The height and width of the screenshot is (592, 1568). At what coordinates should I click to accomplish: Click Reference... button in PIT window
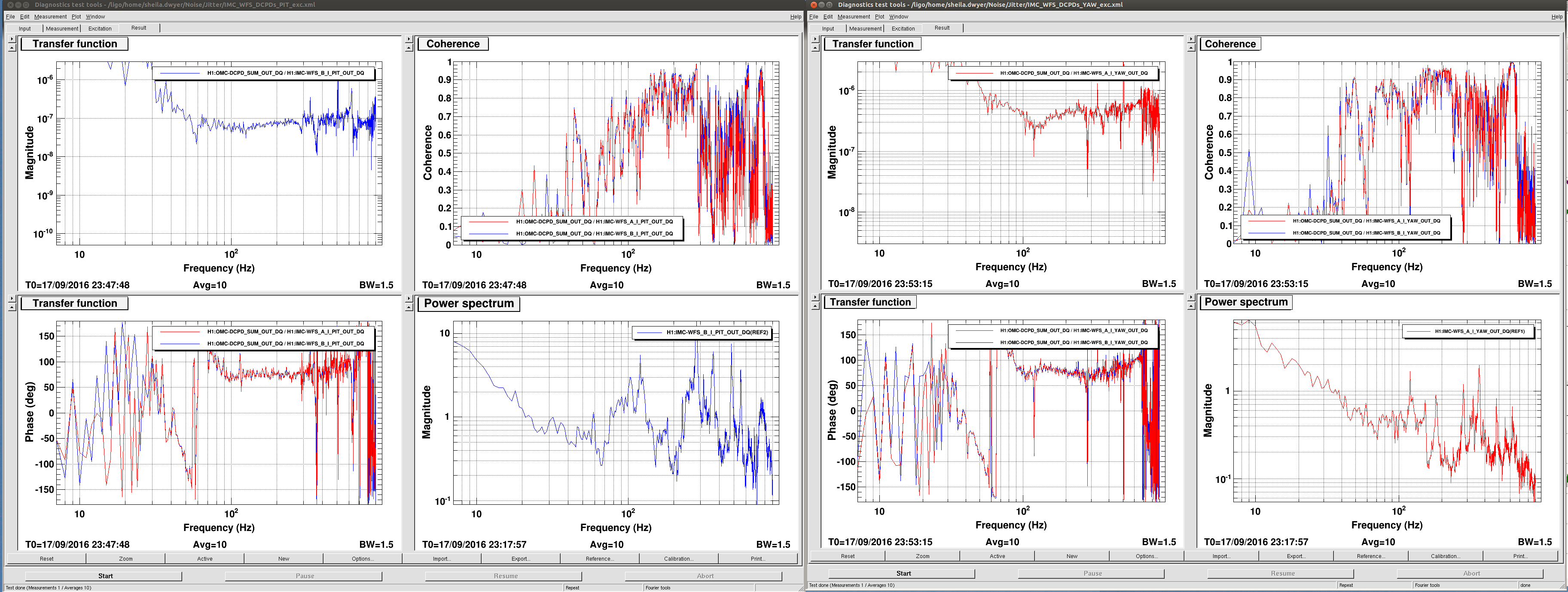[x=600, y=558]
